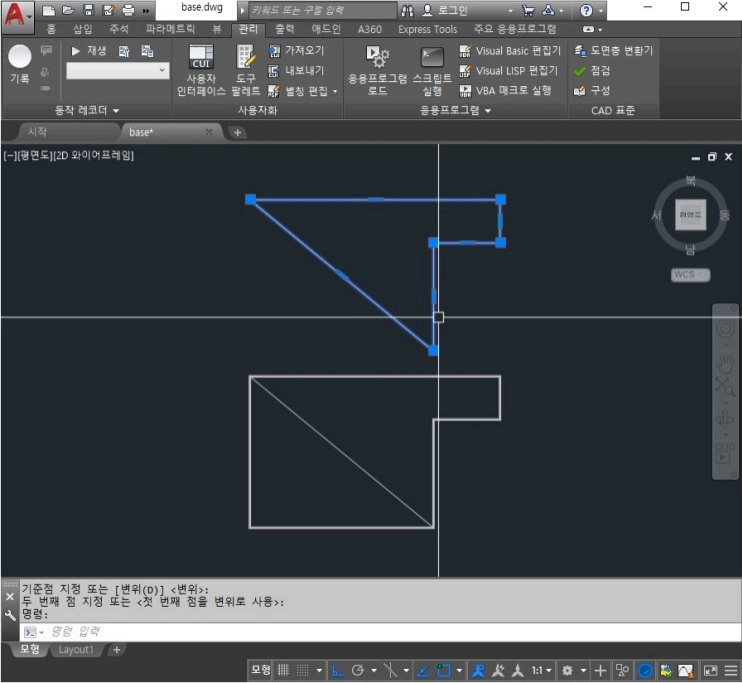Click the Open file folder icon
Screen dimensions: 742x683
point(68,10)
